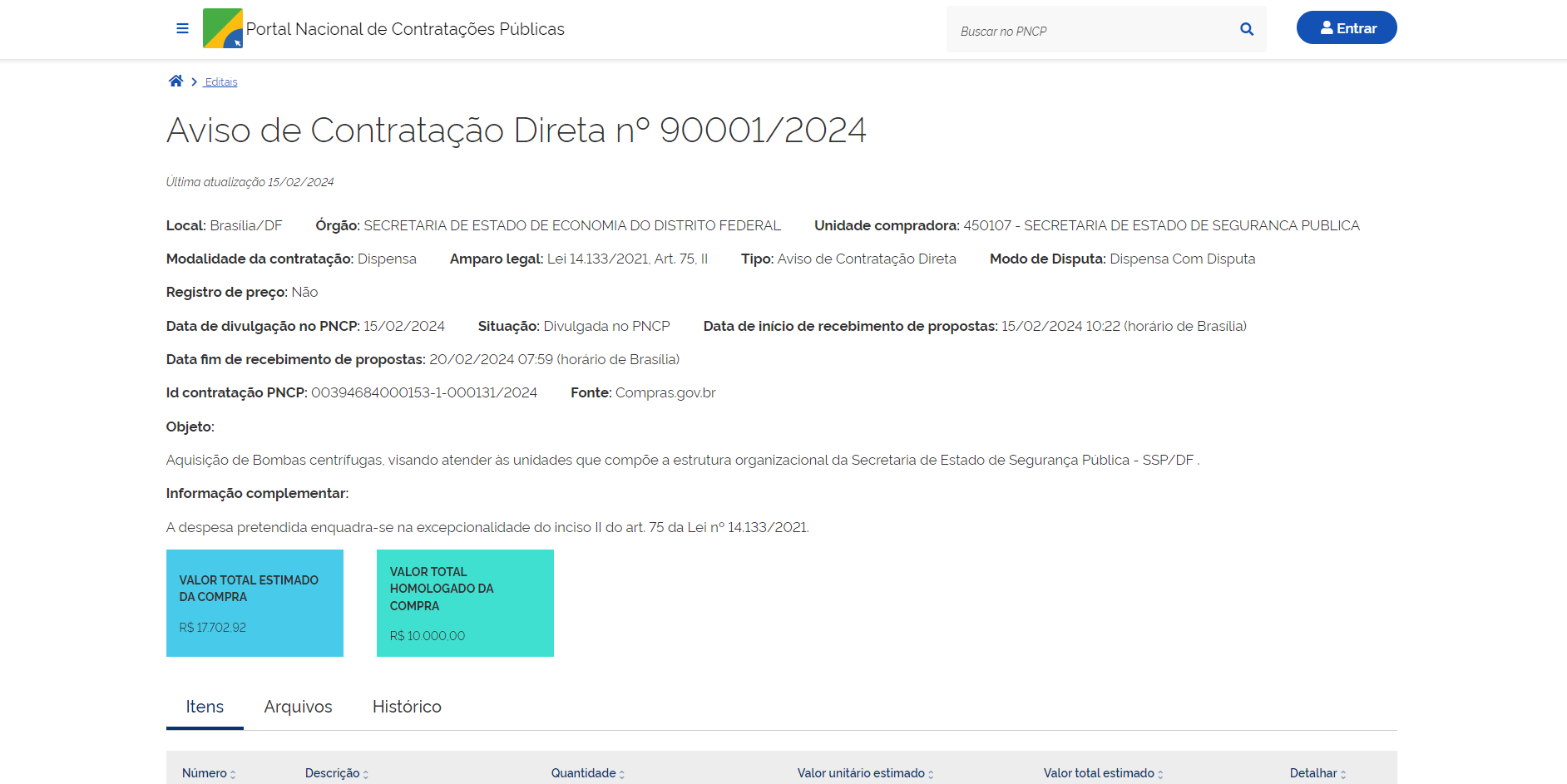Click the teal Valor Total Homologado card

coord(465,603)
